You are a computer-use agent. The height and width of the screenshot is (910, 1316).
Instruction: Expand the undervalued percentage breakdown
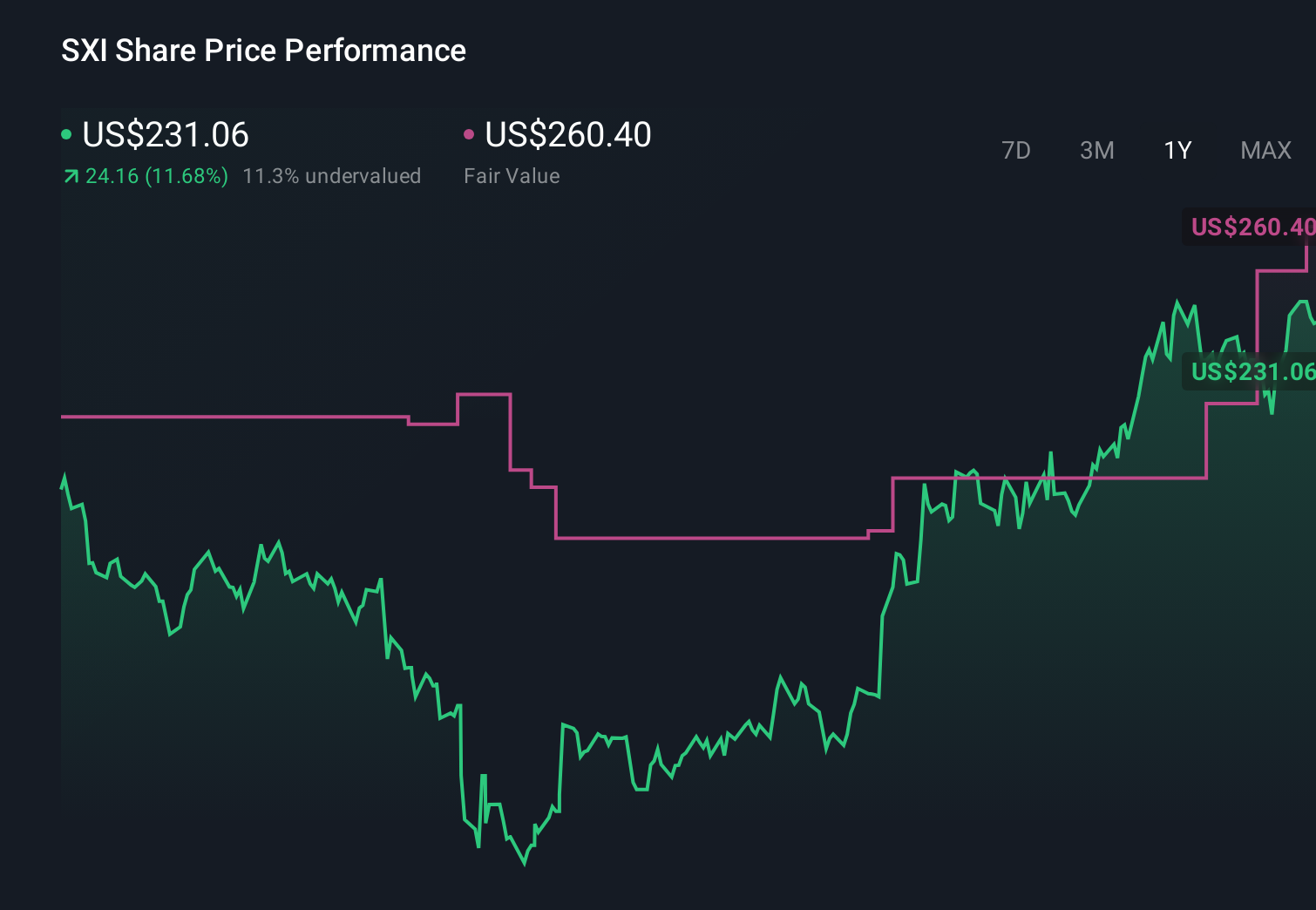click(333, 175)
